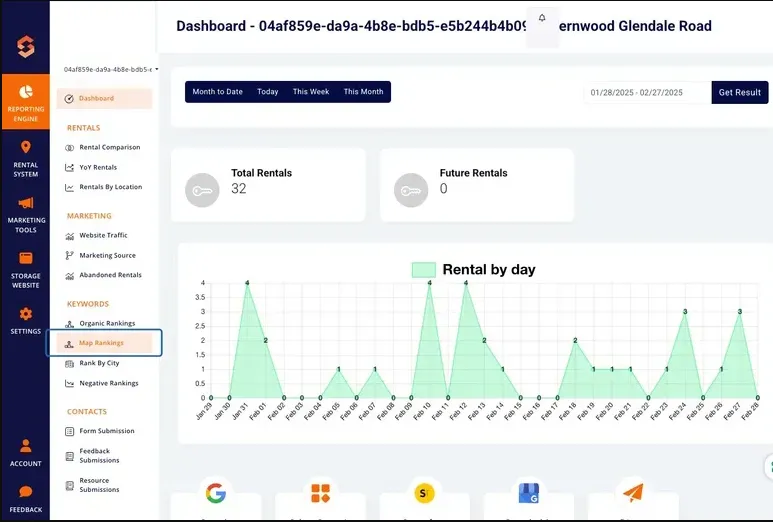773x522 pixels.
Task: Click the Feb 18 data point labeled 2
Action: [x=575, y=341]
